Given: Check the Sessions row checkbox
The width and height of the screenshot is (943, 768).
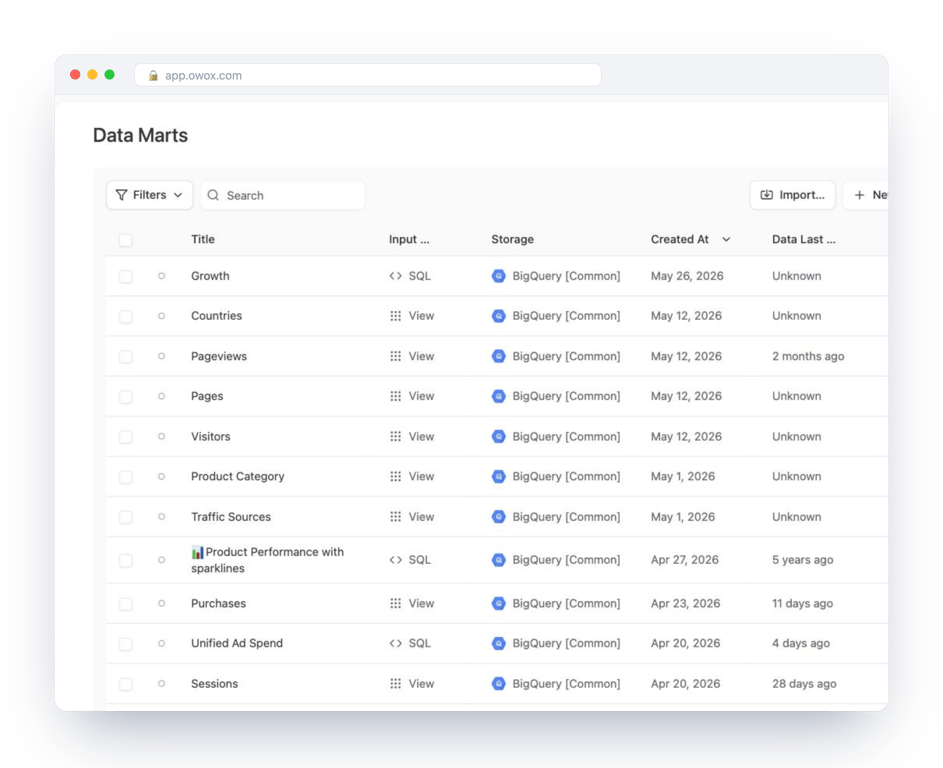Looking at the screenshot, I should tap(126, 684).
